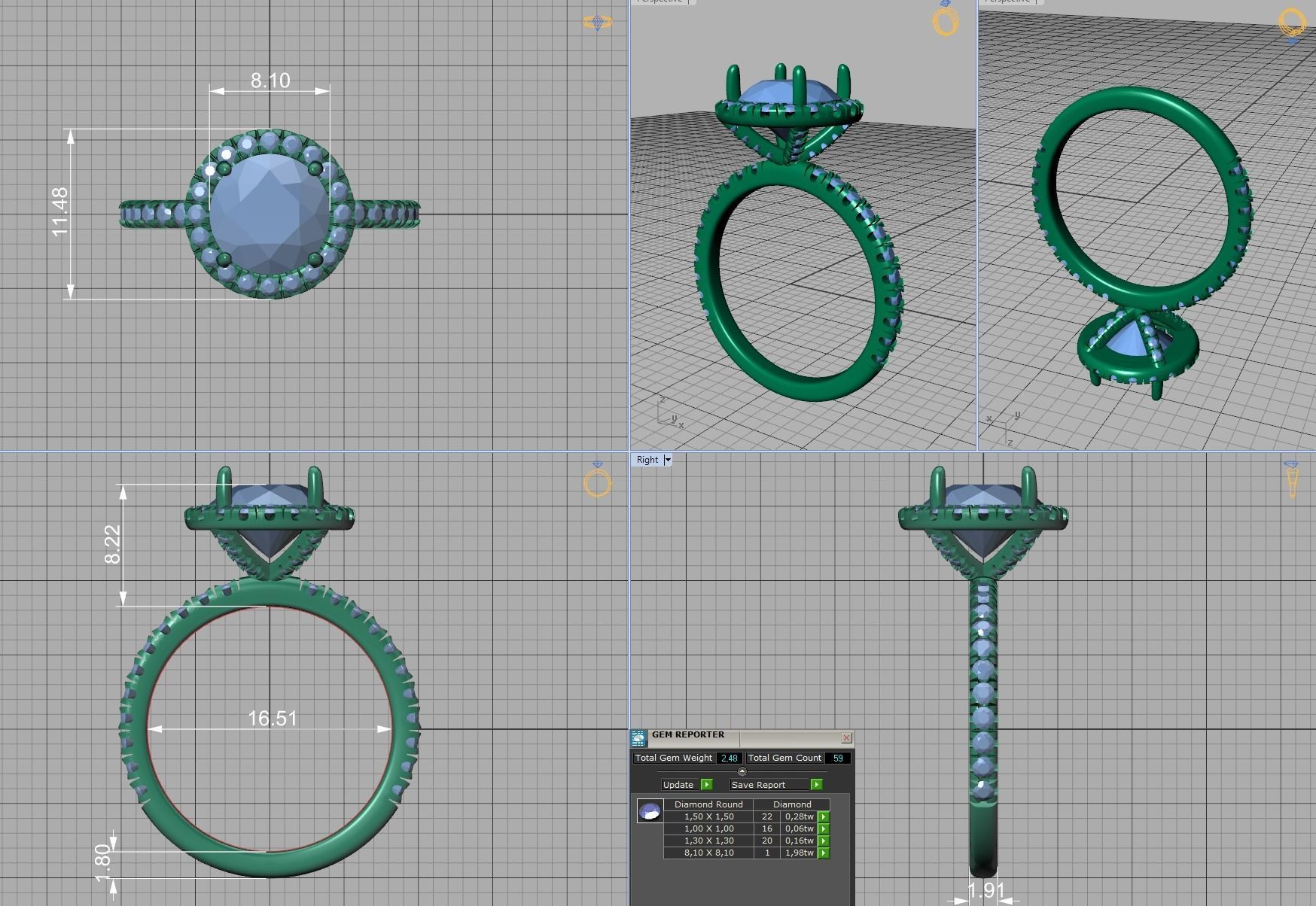Click the 1.80 shank thickness dimension
Viewport: 1316px width, 906px height.
pyautogui.click(x=103, y=863)
